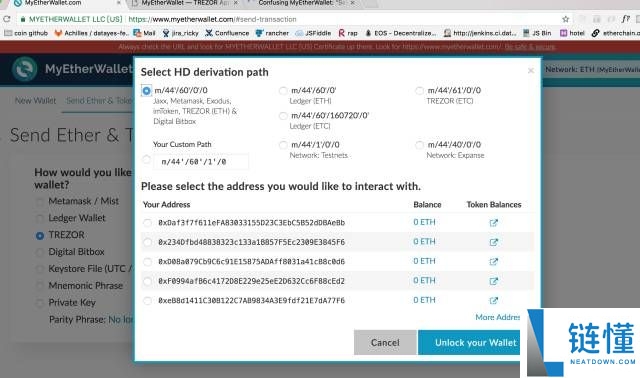Click the custom path input field
The height and width of the screenshot is (378, 640).
(x=201, y=162)
